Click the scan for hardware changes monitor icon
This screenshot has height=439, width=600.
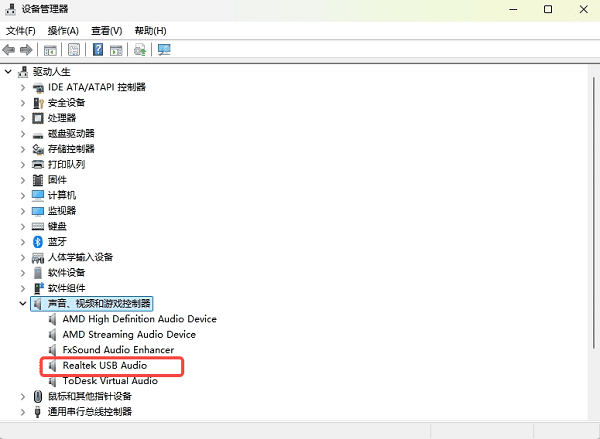(x=164, y=50)
